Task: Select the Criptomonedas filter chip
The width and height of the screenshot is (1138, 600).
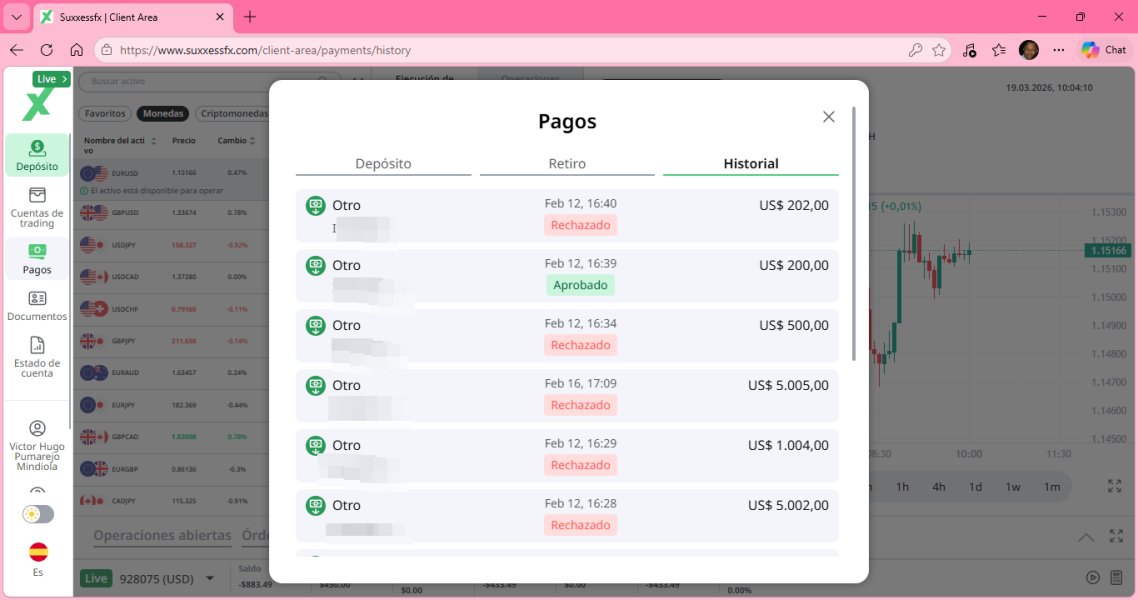Action: (x=234, y=113)
